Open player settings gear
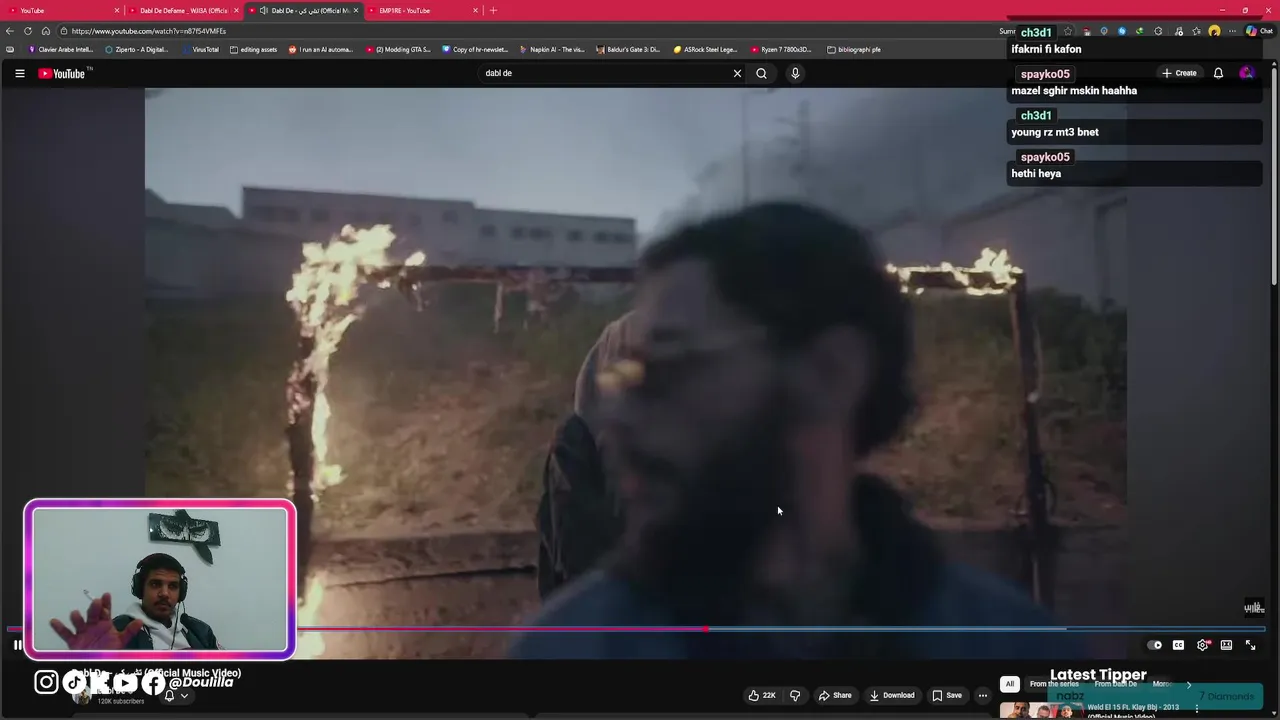This screenshot has height=720, width=1280. (x=1203, y=645)
